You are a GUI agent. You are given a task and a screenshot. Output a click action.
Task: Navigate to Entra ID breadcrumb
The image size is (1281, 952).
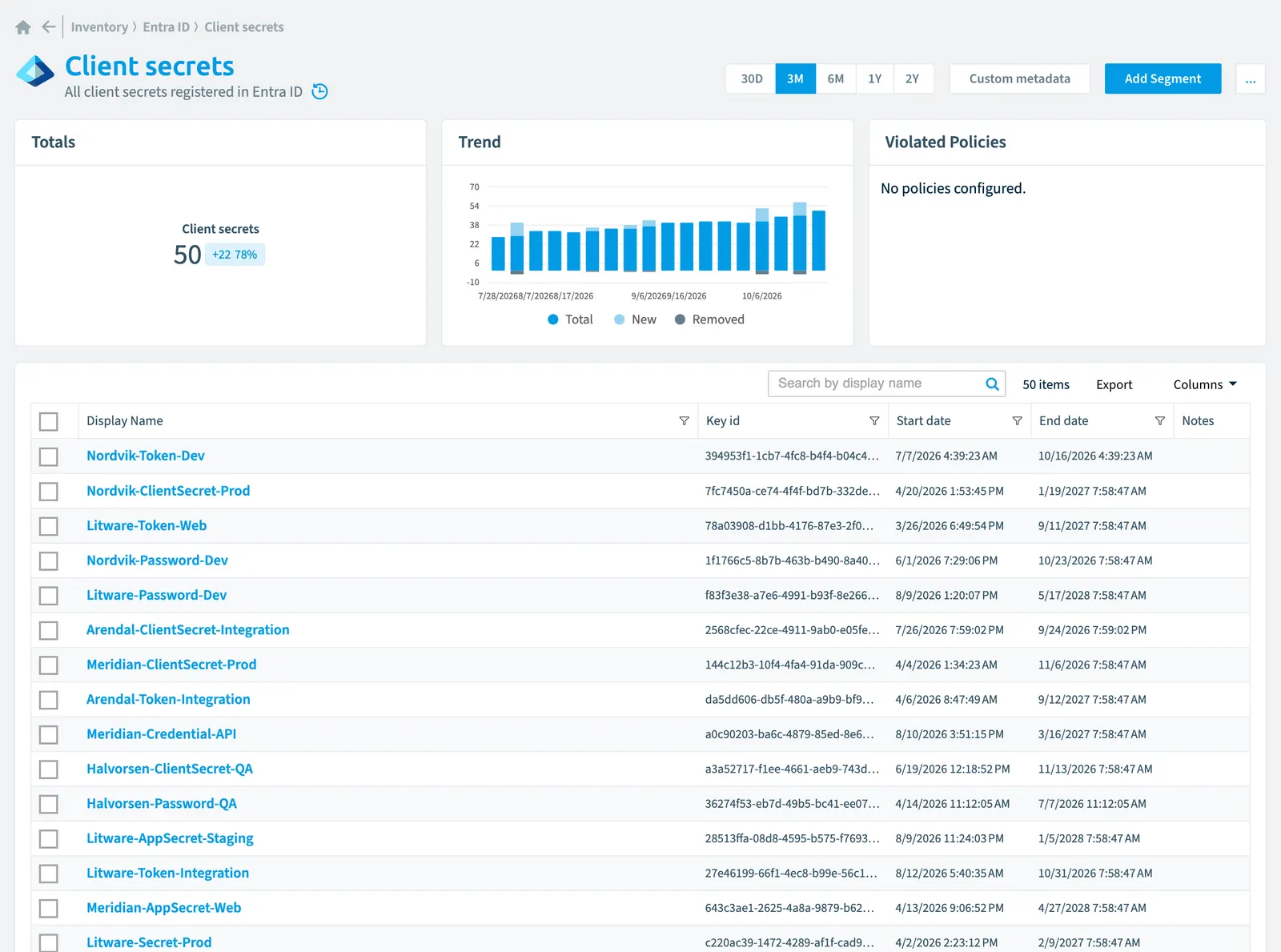coord(166,27)
